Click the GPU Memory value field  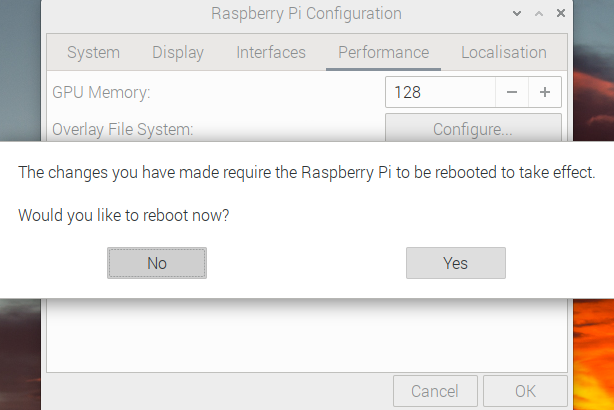[440, 92]
